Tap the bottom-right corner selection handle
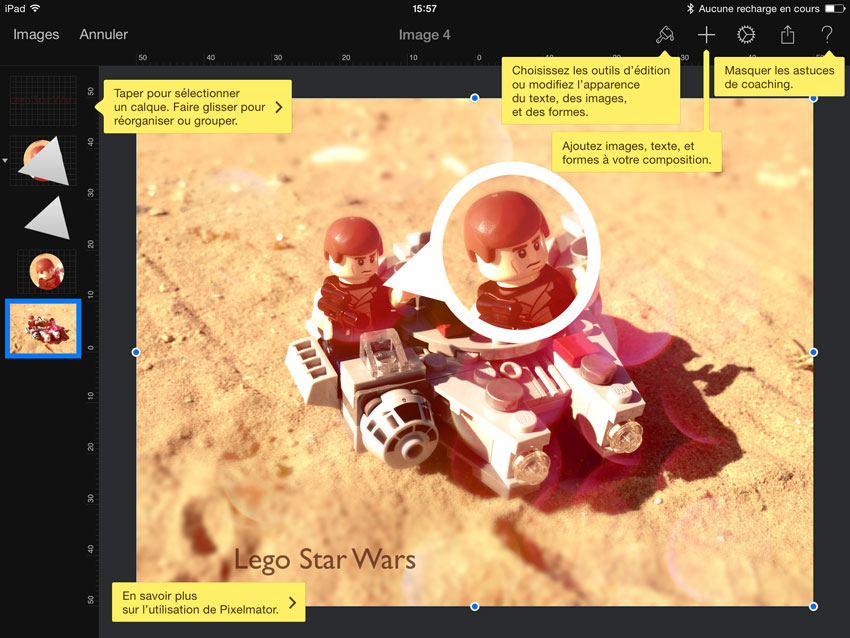The width and height of the screenshot is (850, 638). coord(813,607)
